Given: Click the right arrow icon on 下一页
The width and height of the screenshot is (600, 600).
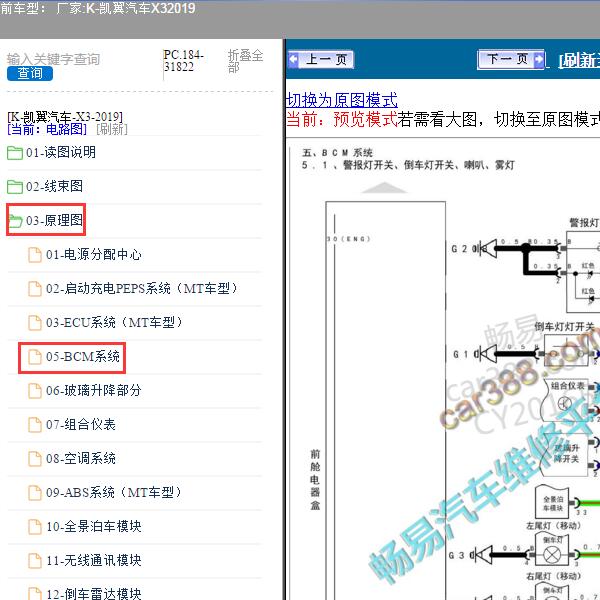Looking at the screenshot, I should pyautogui.click(x=539, y=59).
